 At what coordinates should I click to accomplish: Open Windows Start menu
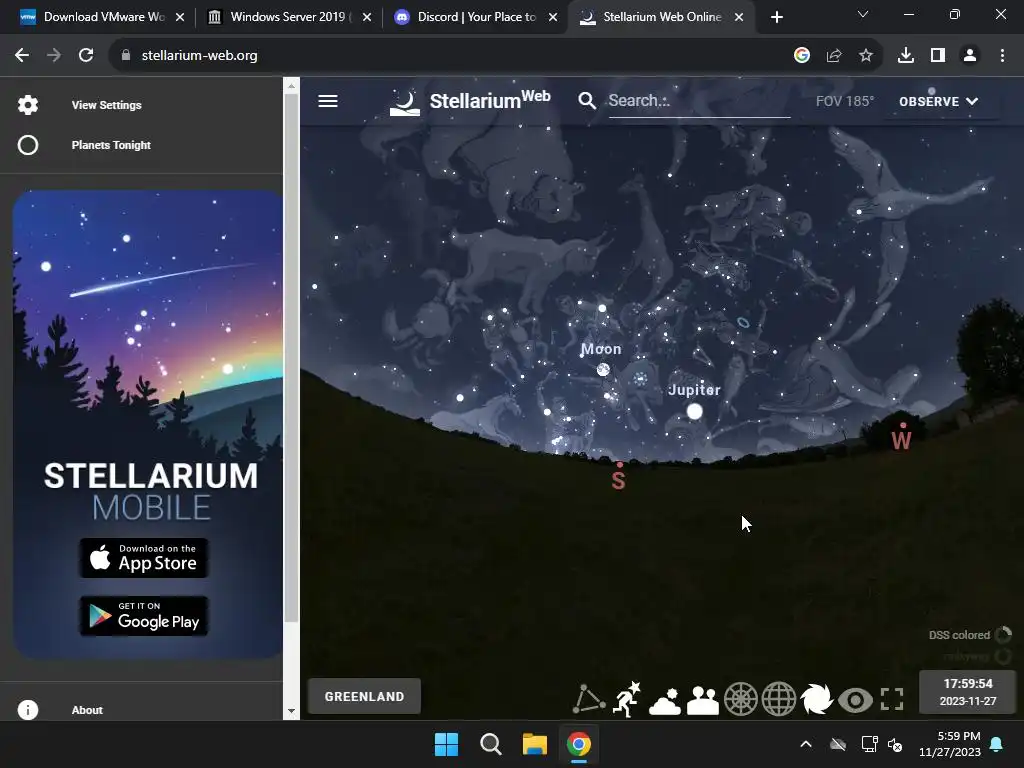coord(447,744)
